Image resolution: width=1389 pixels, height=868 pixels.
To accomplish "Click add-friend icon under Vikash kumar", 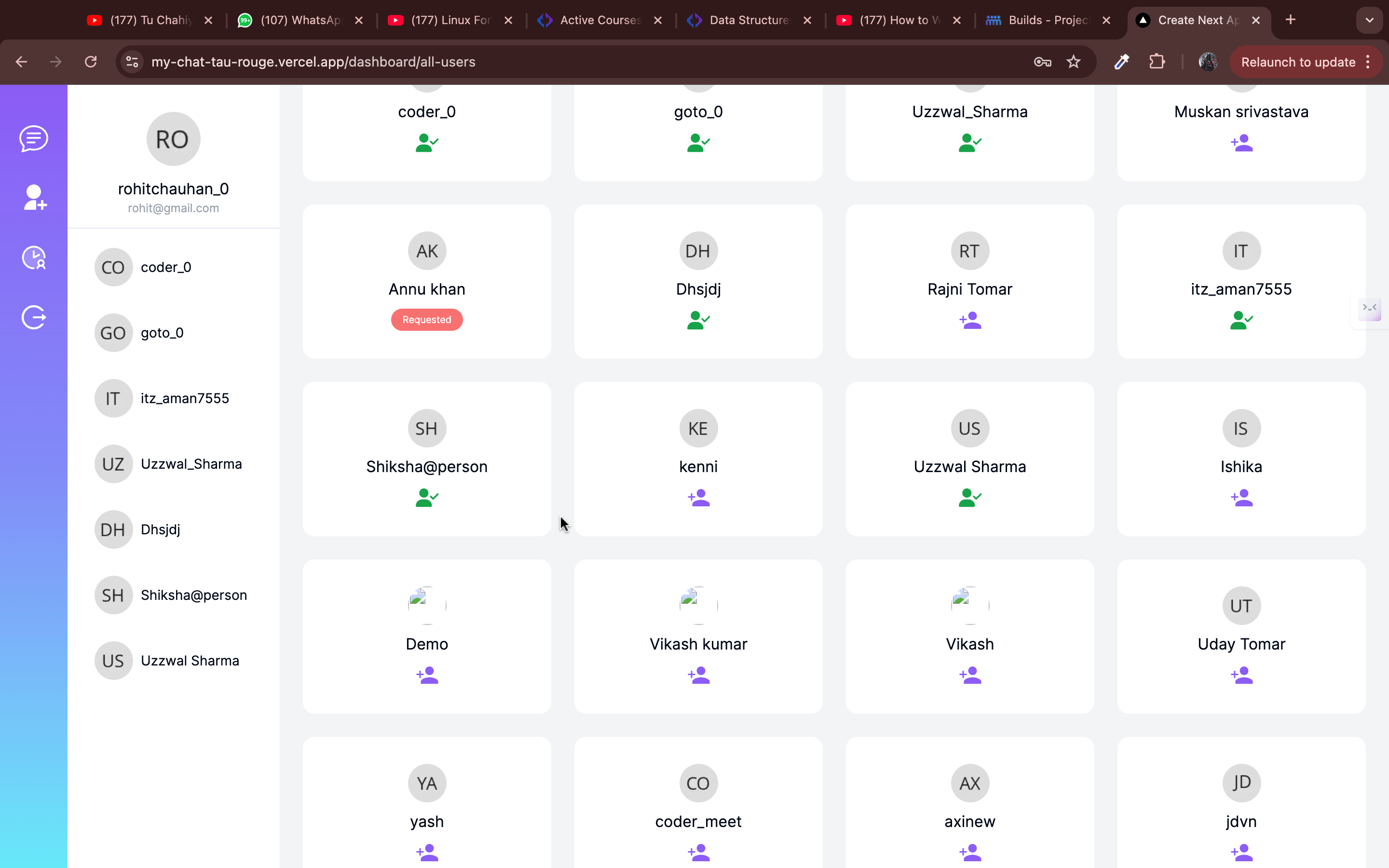I will point(698,675).
